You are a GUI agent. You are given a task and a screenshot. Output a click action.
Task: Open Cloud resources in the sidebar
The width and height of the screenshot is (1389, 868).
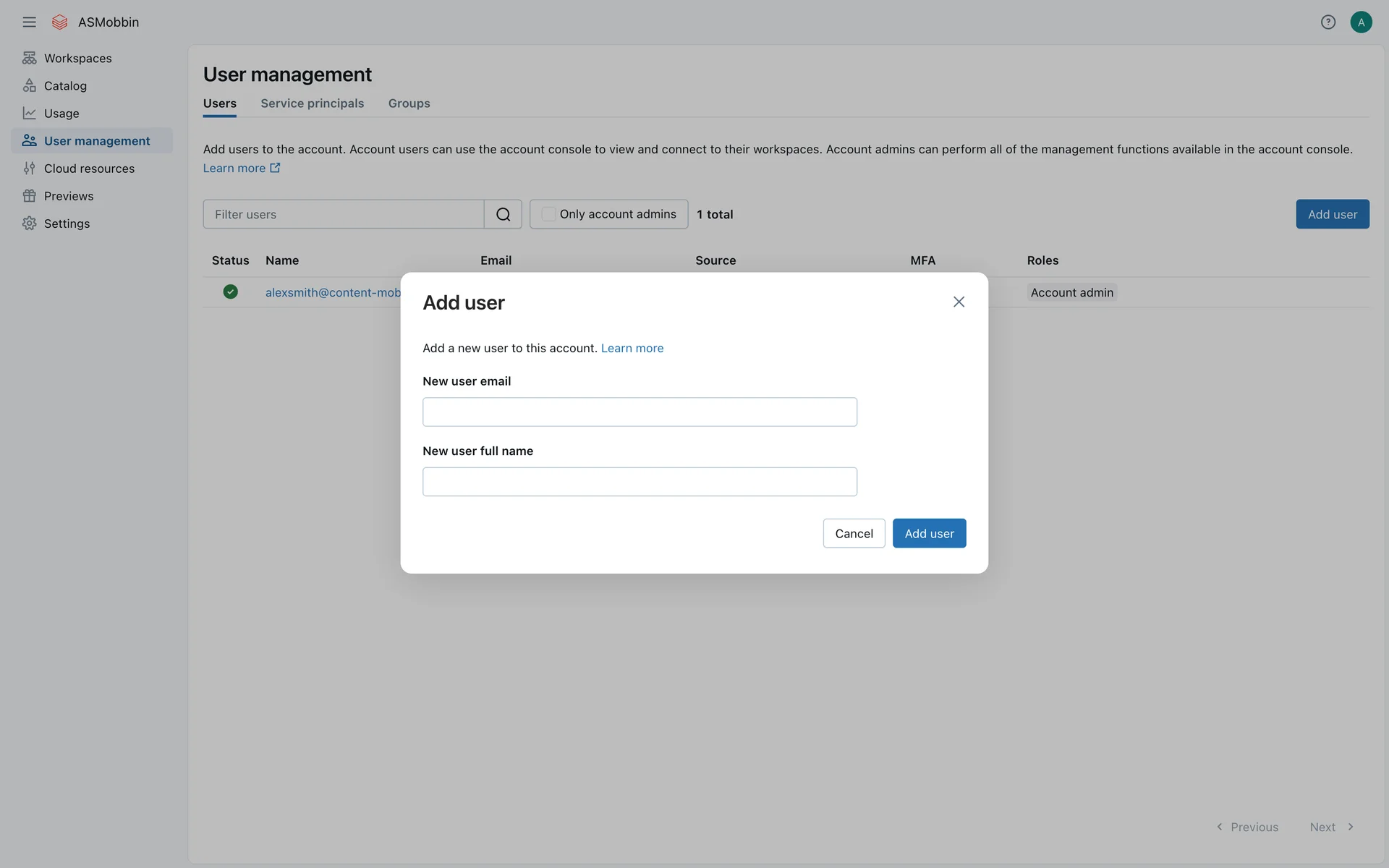pos(89,169)
